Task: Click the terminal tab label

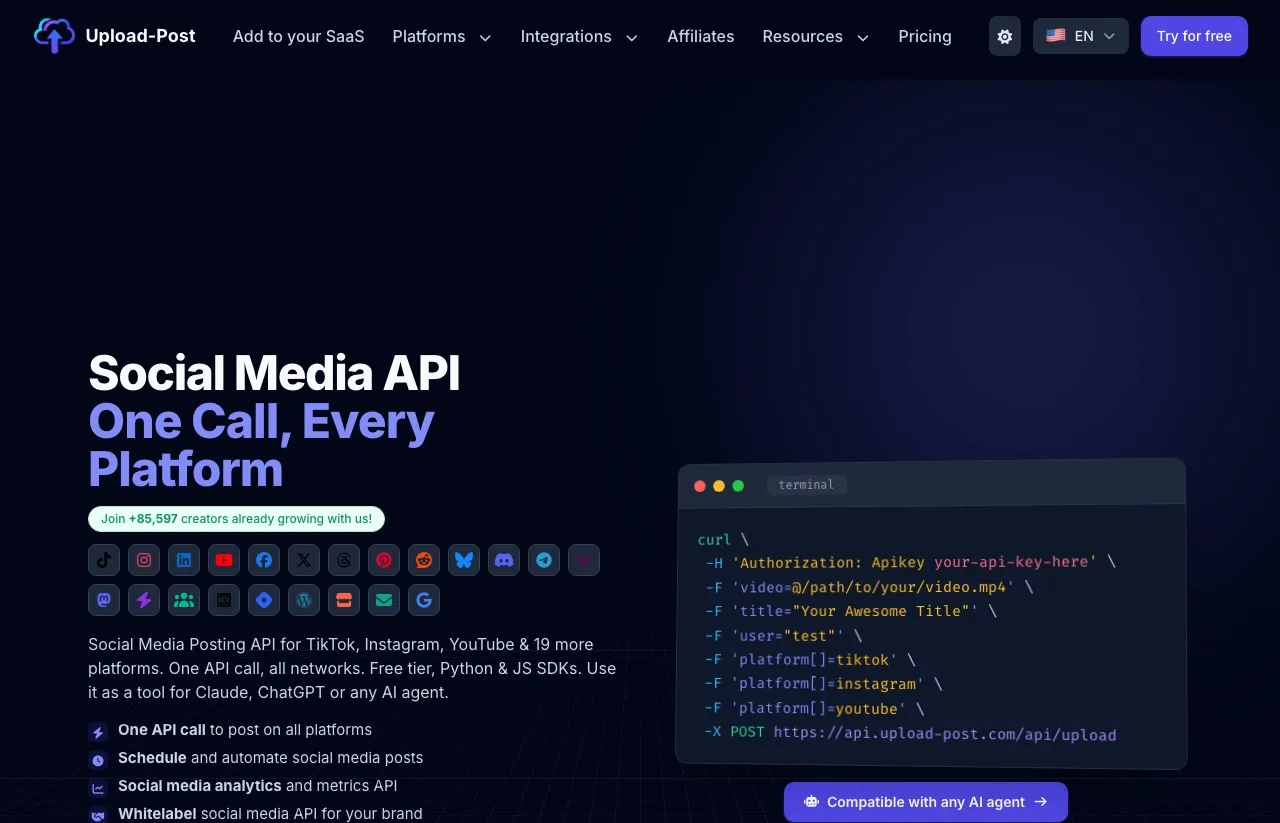Action: 806,485
